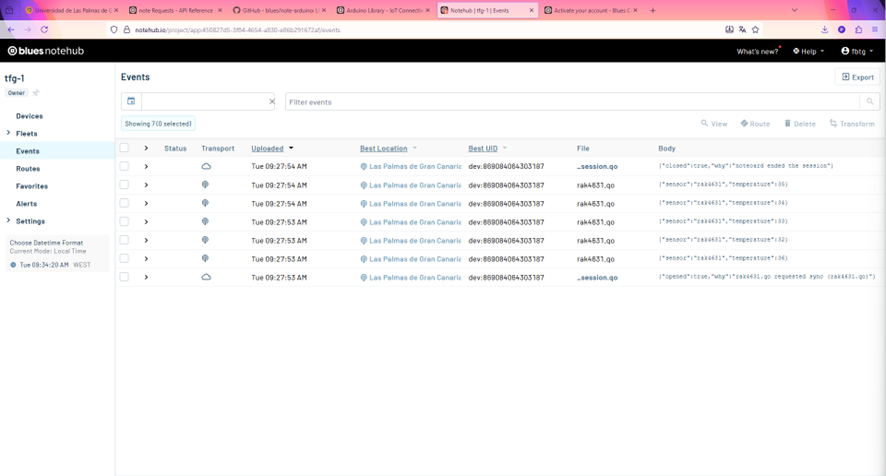
Task: Bookmark this page with the star icon
Action: click(x=755, y=29)
